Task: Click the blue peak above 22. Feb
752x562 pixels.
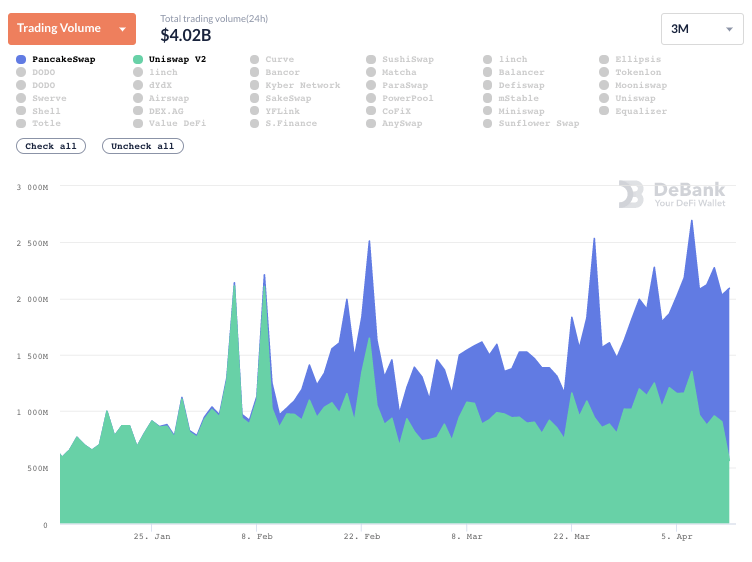Action: pyautogui.click(x=369, y=241)
